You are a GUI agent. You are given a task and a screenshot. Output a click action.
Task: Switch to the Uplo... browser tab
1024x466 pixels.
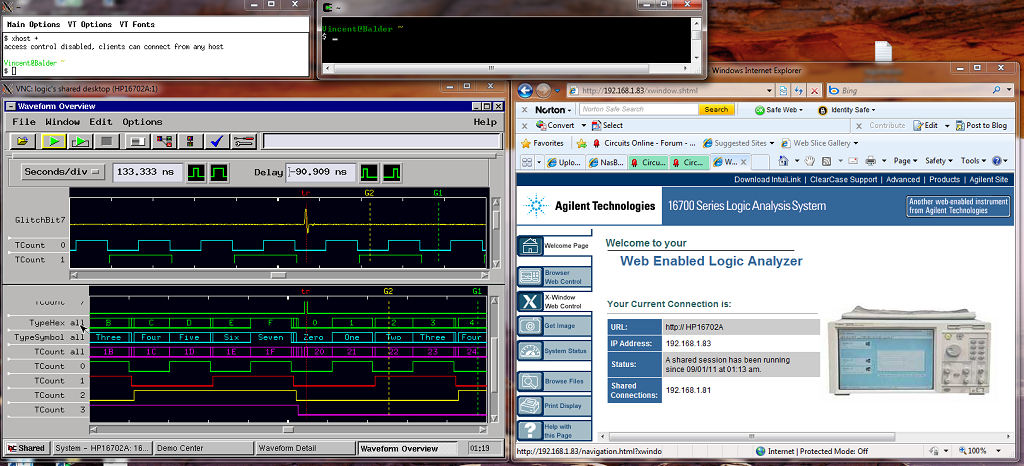pos(566,162)
